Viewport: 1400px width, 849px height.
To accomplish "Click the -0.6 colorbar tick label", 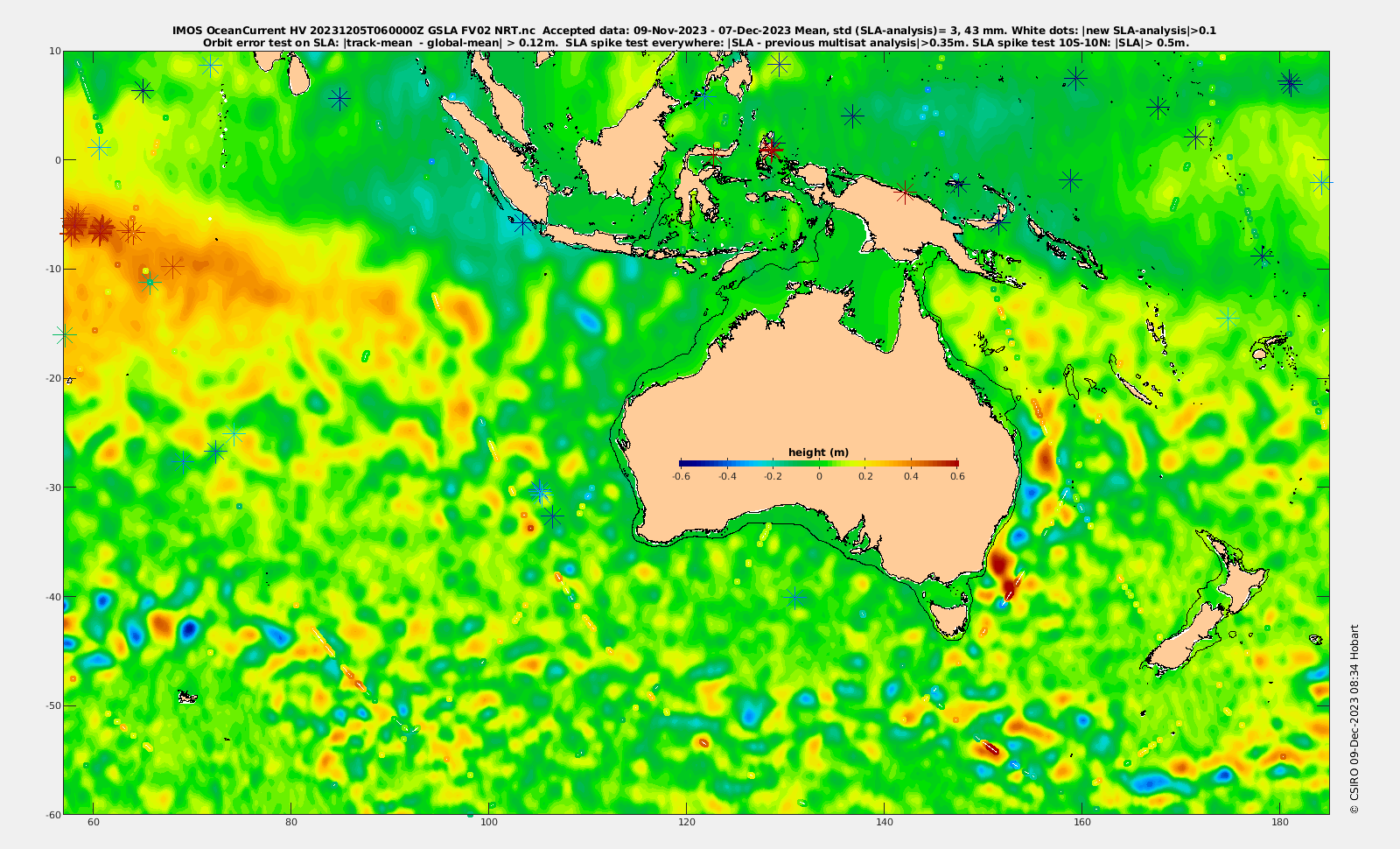I will [x=681, y=476].
